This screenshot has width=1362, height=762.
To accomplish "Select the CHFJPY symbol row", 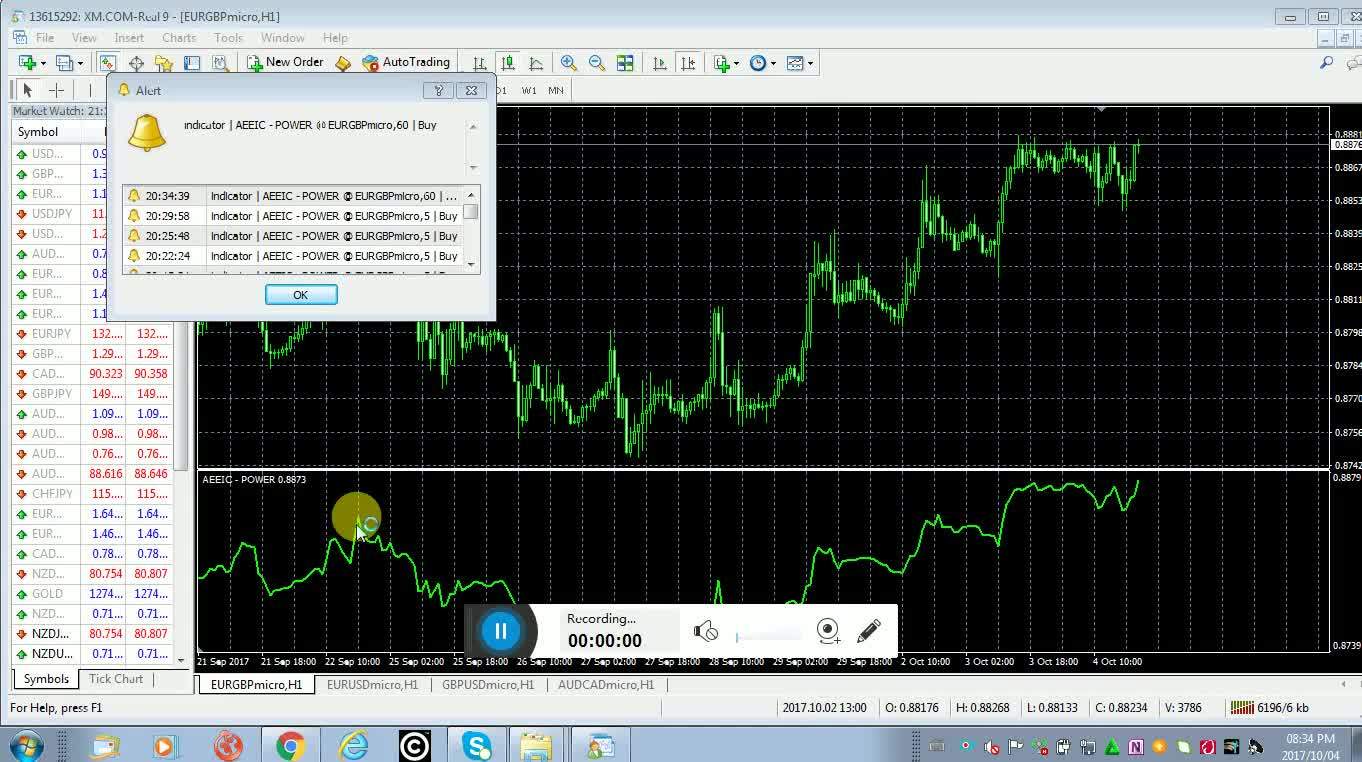I will (x=92, y=494).
